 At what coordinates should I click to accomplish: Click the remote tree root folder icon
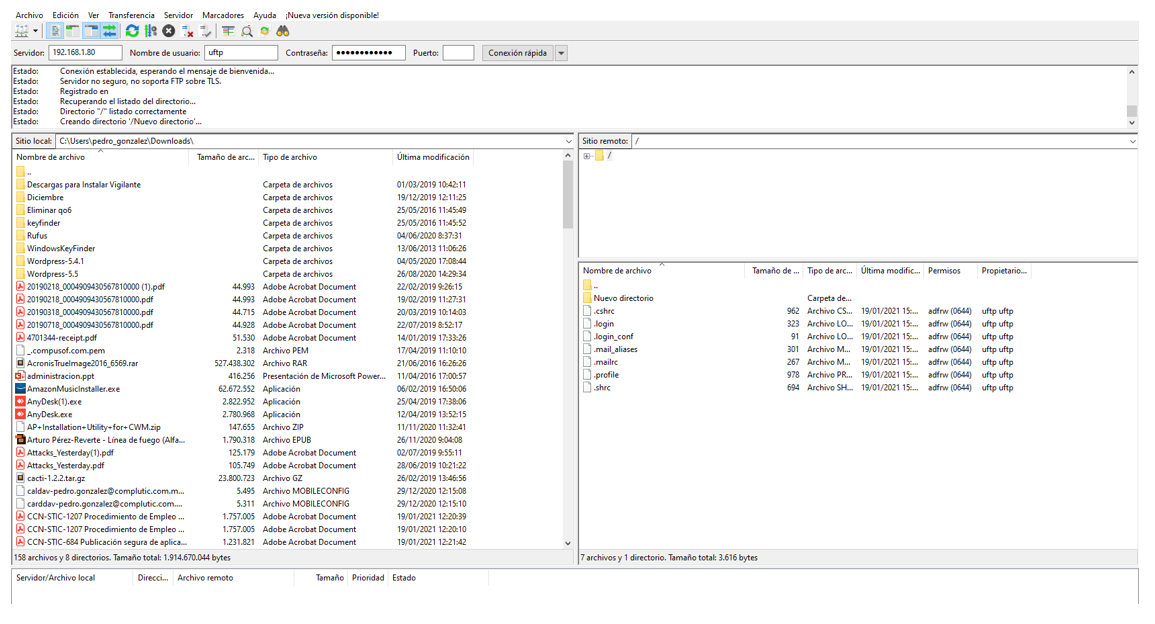coord(600,155)
